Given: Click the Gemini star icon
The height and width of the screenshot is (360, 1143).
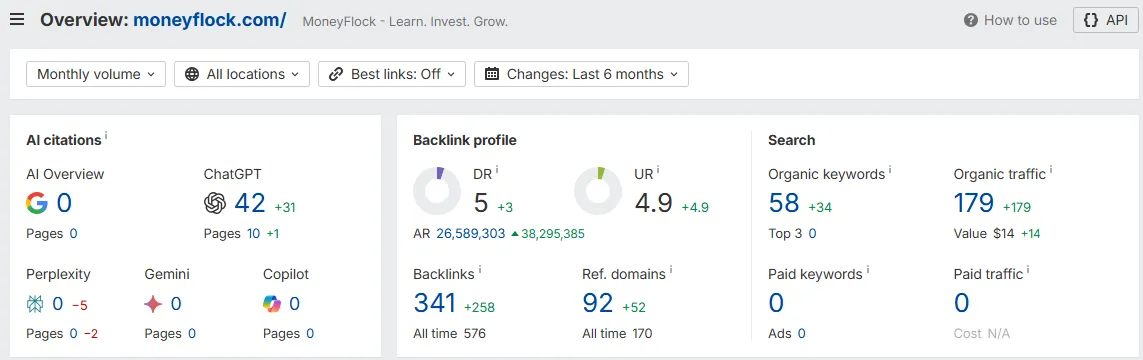Looking at the screenshot, I should (153, 304).
